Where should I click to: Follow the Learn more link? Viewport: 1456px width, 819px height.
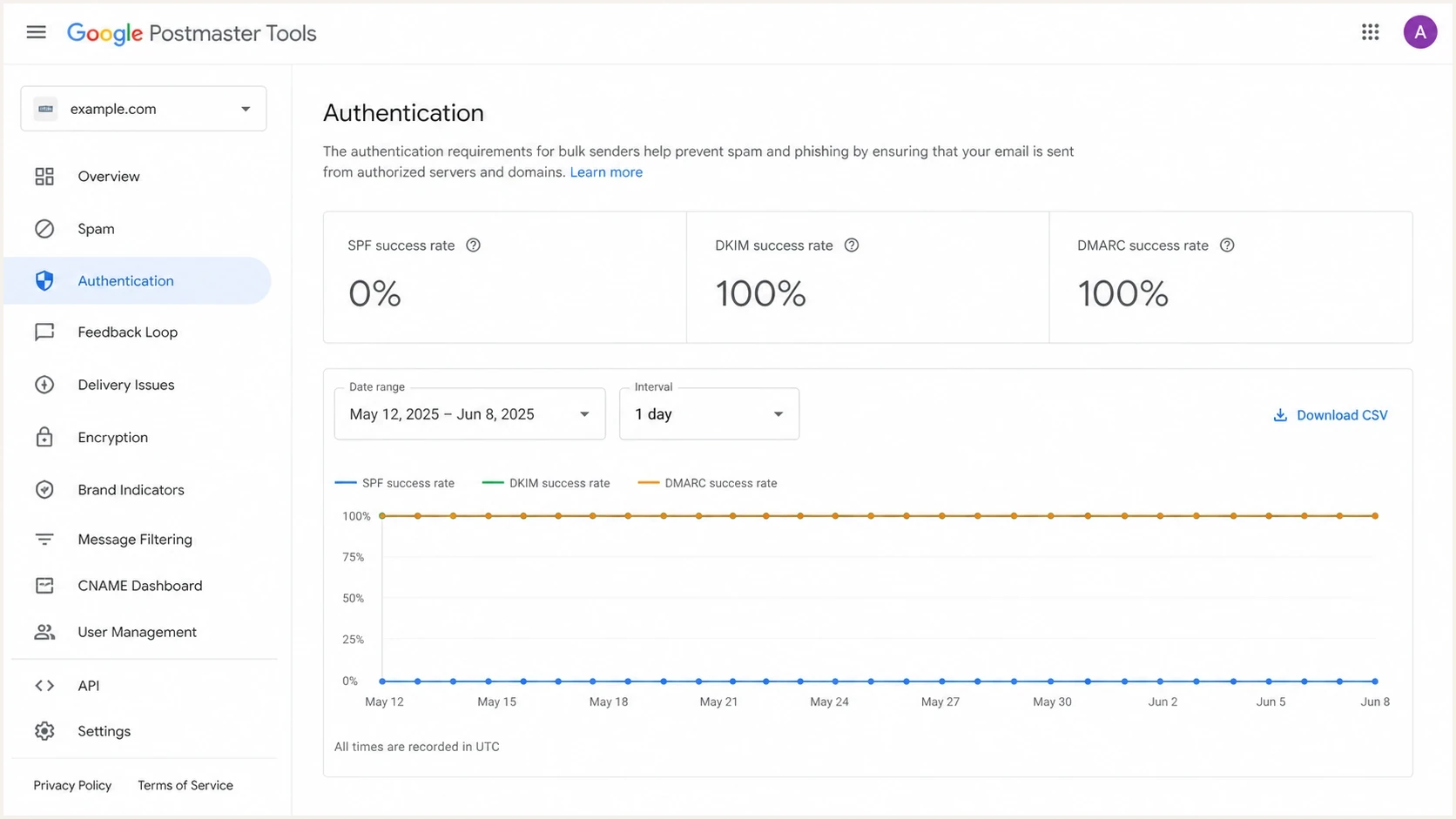pyautogui.click(x=606, y=172)
